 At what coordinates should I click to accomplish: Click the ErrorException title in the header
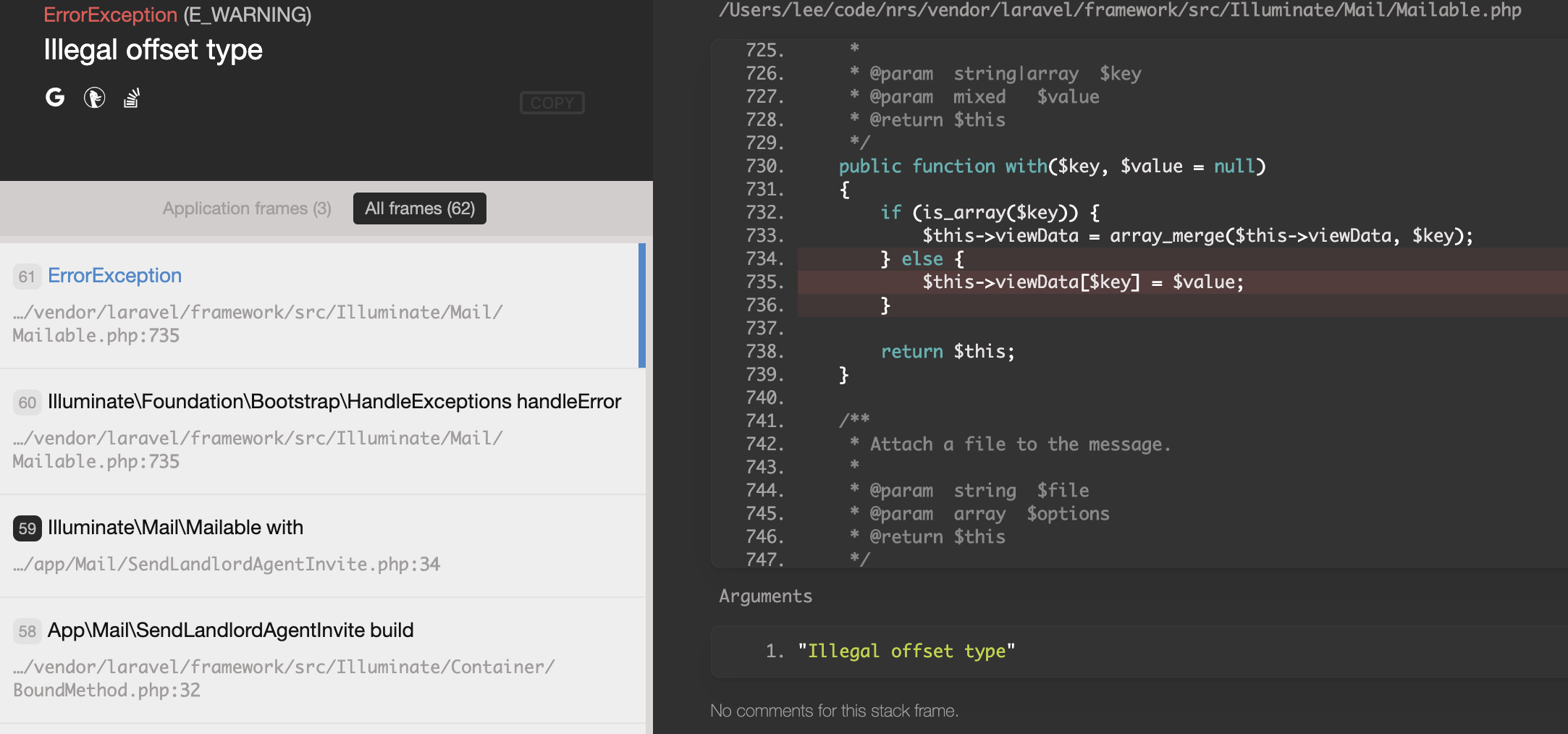pos(110,14)
